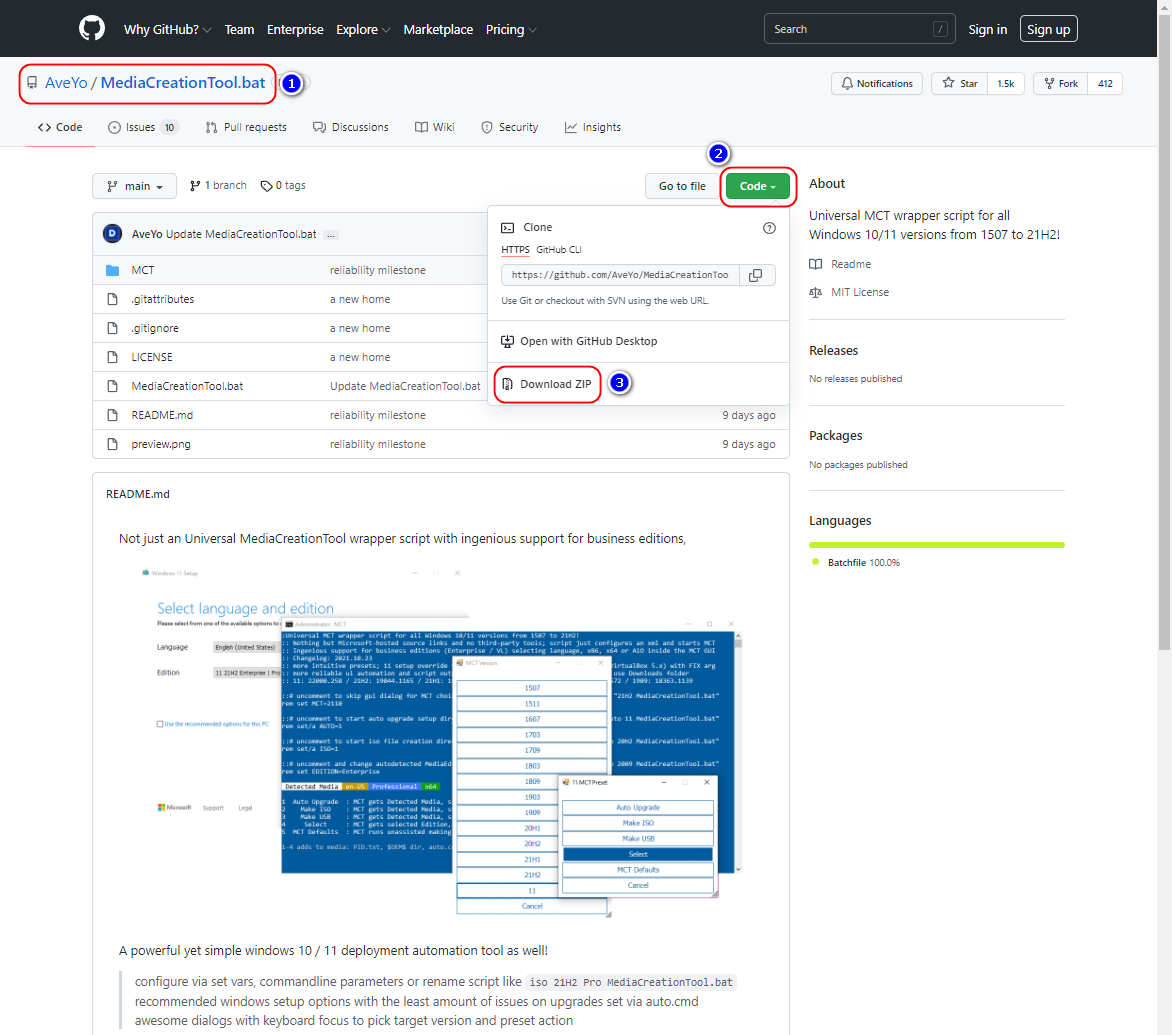The width and height of the screenshot is (1172, 1035).
Task: Open clone help question mark icon
Action: pos(769,228)
